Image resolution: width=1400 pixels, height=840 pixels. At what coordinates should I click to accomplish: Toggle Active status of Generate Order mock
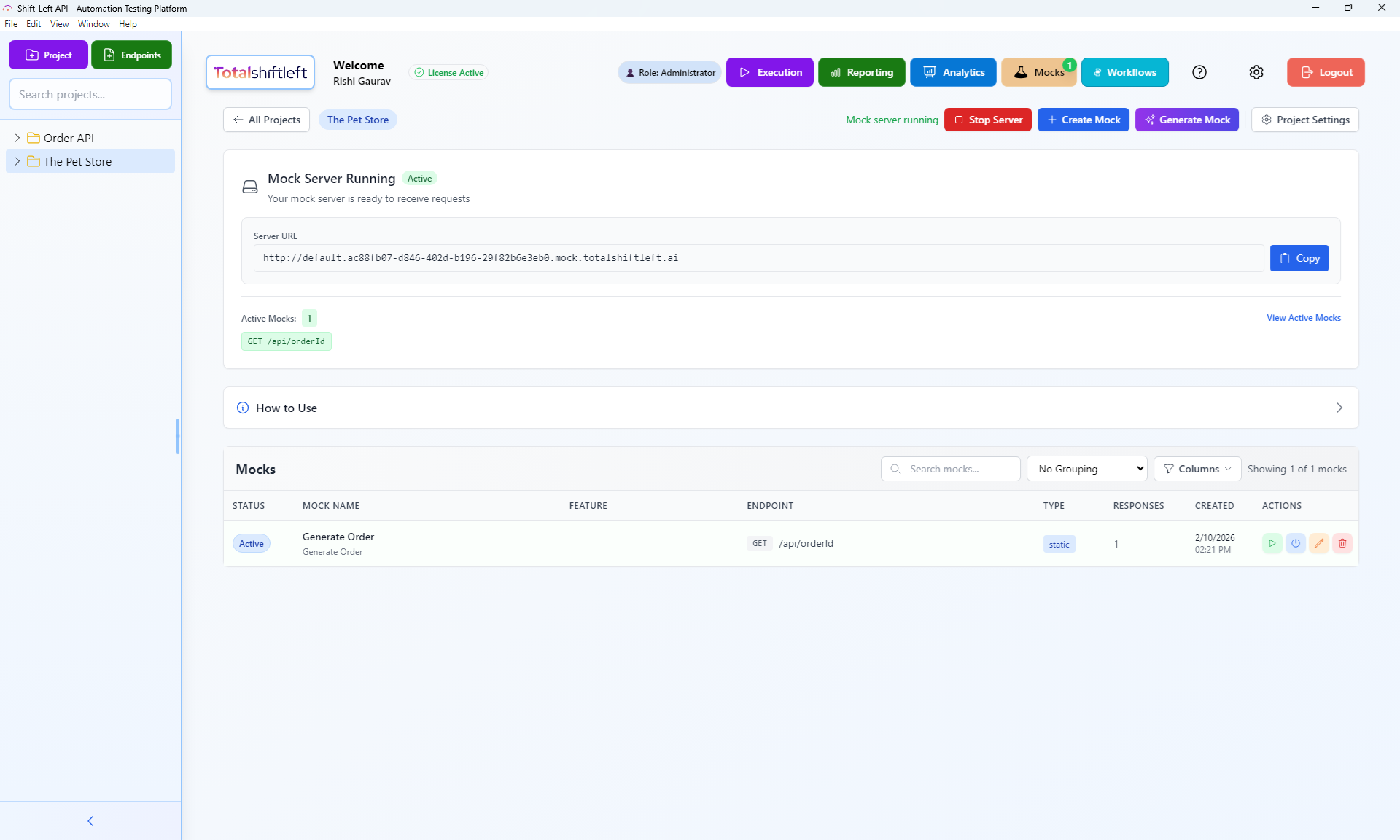pyautogui.click(x=251, y=543)
